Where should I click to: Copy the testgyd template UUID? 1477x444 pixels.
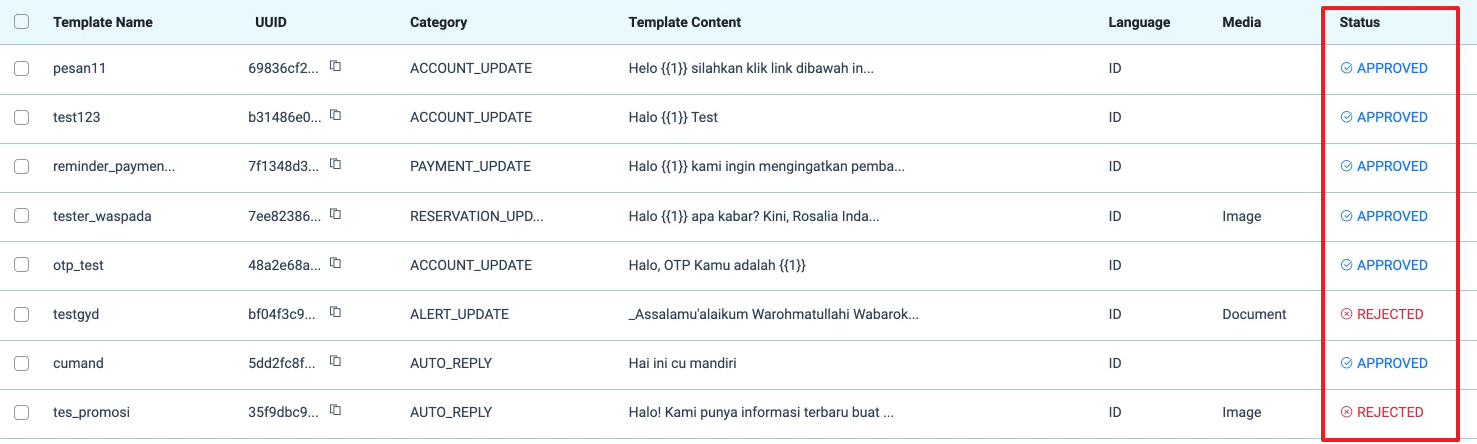[336, 312]
